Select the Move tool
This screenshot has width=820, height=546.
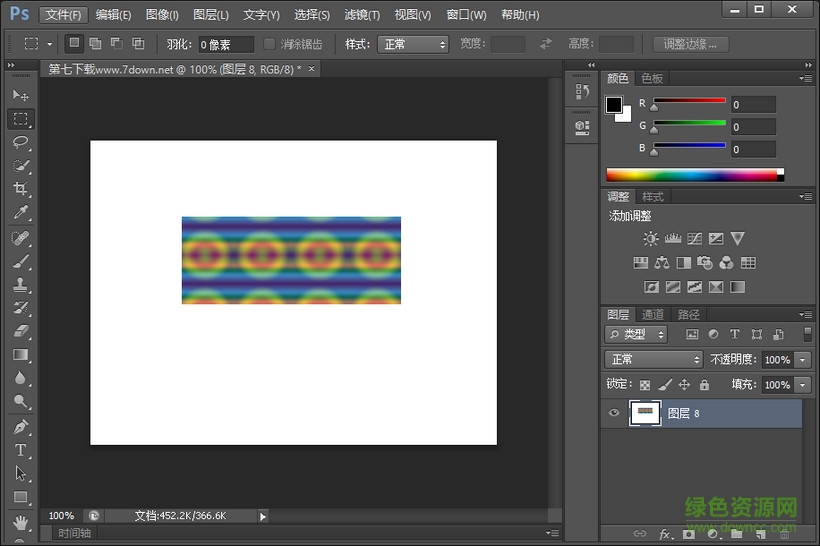pos(20,94)
